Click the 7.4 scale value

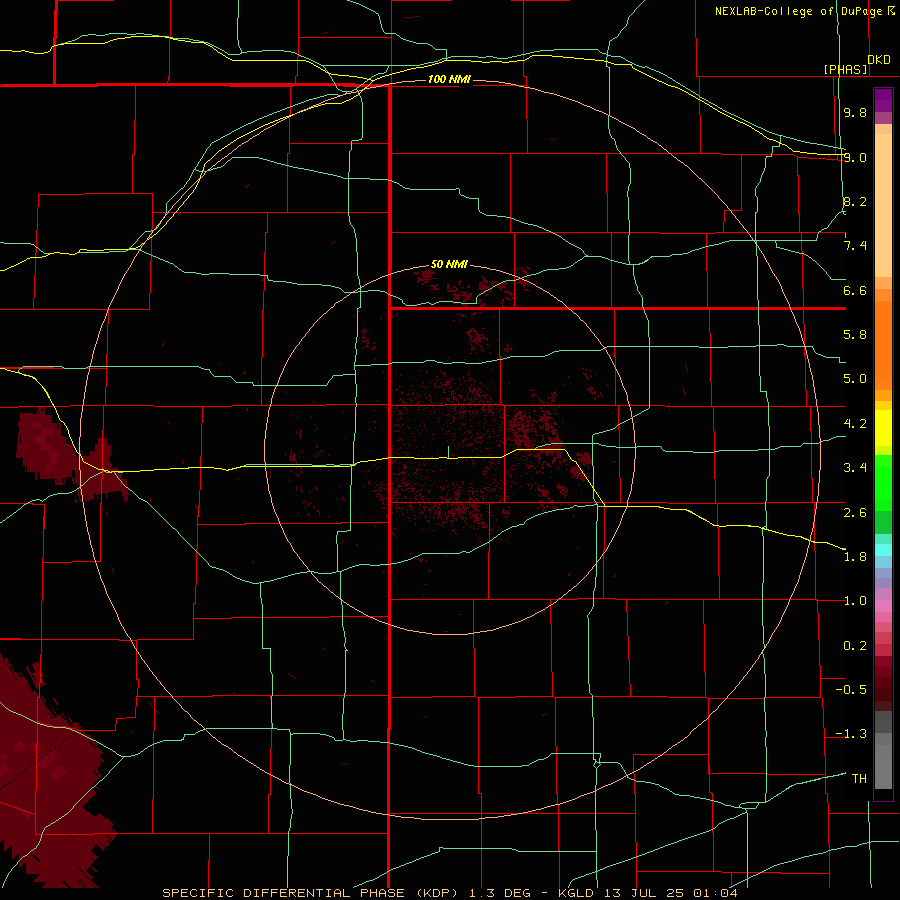pos(855,245)
